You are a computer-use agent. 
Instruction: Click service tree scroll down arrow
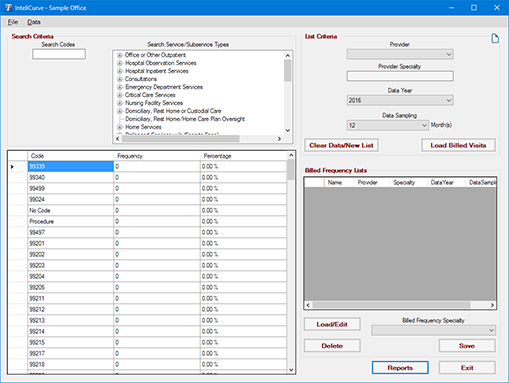288,130
